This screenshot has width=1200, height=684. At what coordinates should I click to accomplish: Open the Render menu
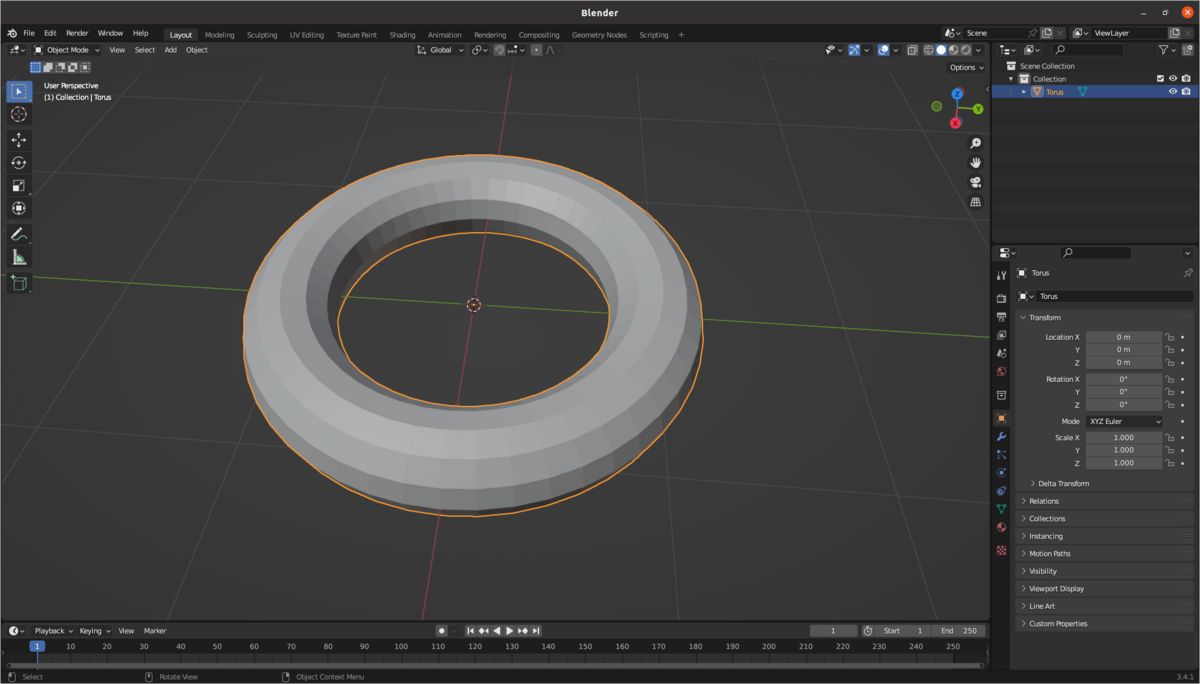77,33
